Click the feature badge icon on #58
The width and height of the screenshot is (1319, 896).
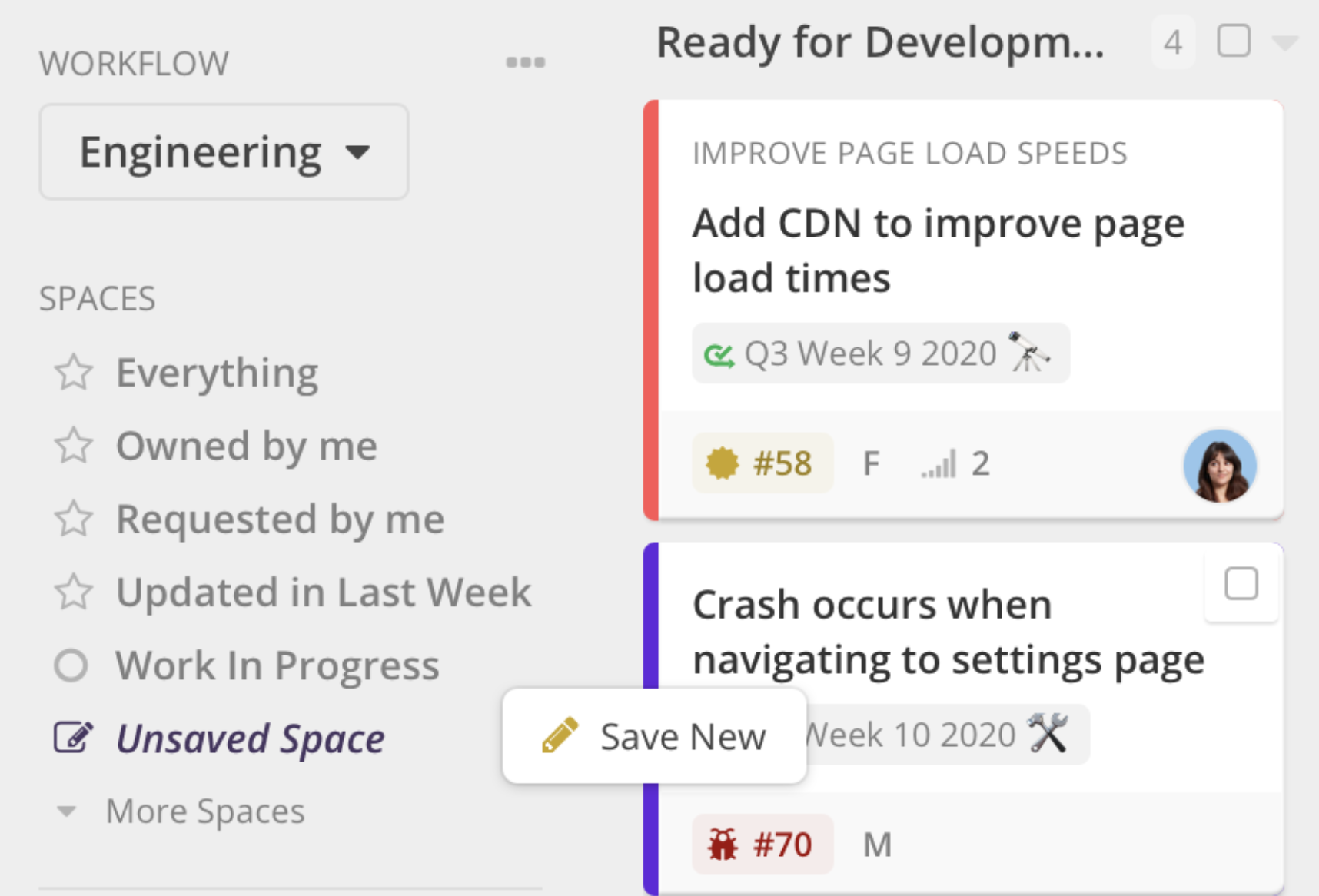pyautogui.click(x=722, y=463)
